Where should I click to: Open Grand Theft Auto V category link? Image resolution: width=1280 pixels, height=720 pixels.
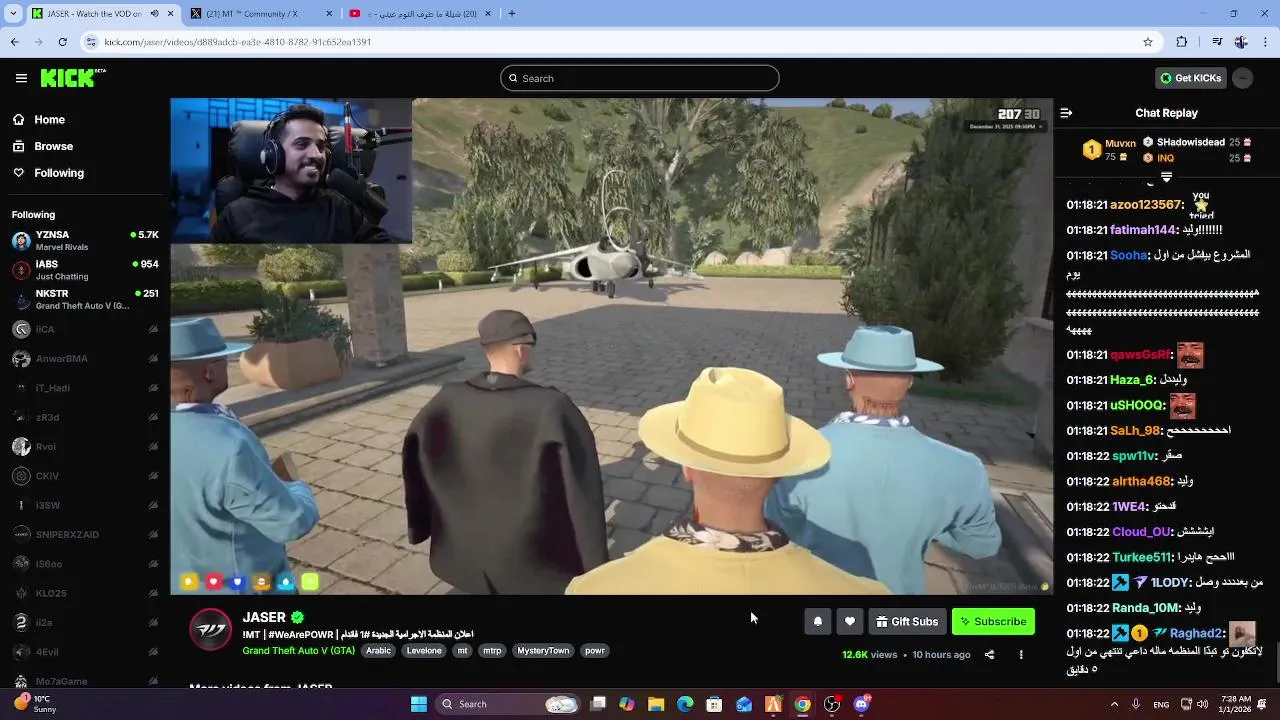(298, 650)
